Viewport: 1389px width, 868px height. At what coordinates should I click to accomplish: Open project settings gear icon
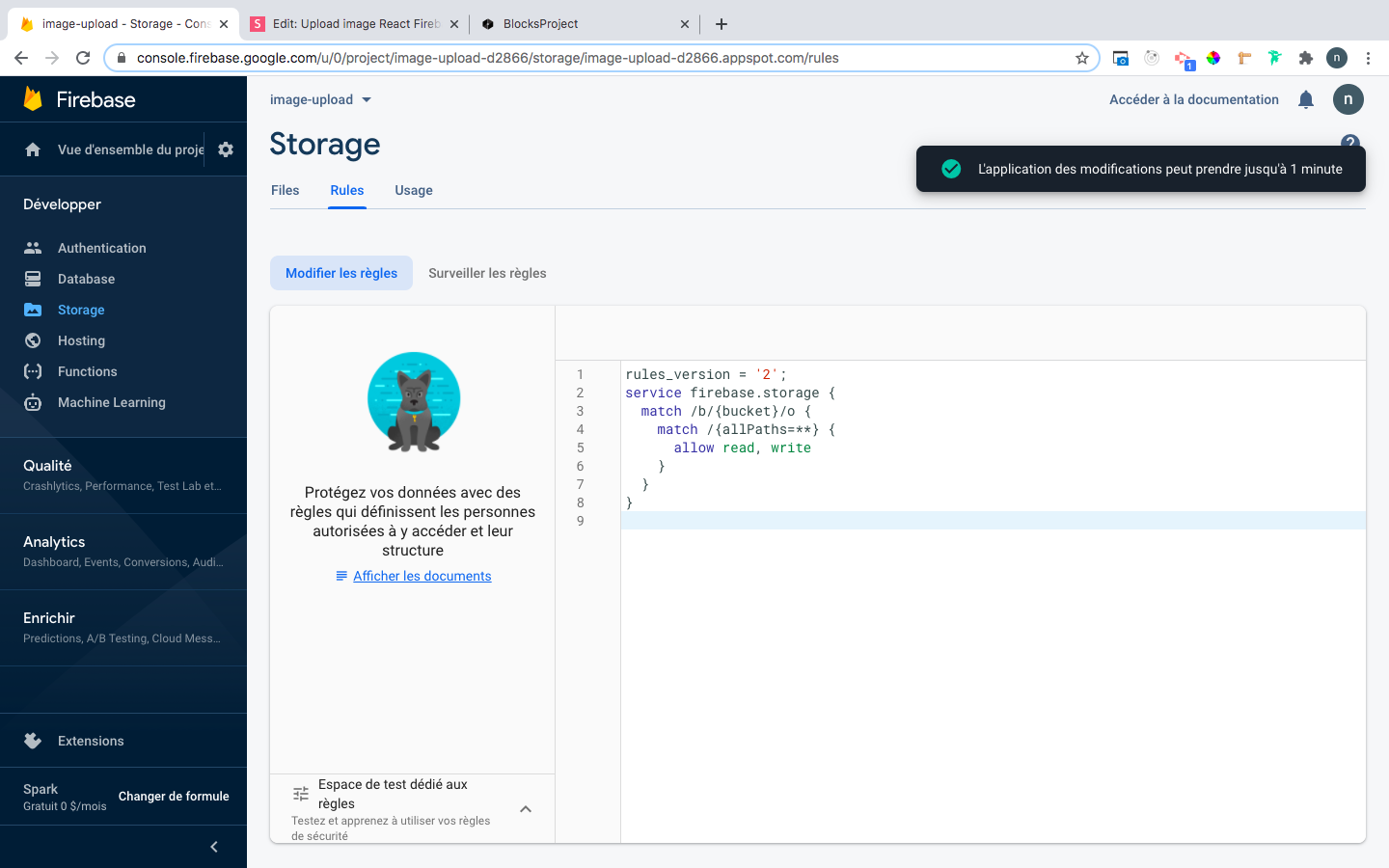(226, 149)
